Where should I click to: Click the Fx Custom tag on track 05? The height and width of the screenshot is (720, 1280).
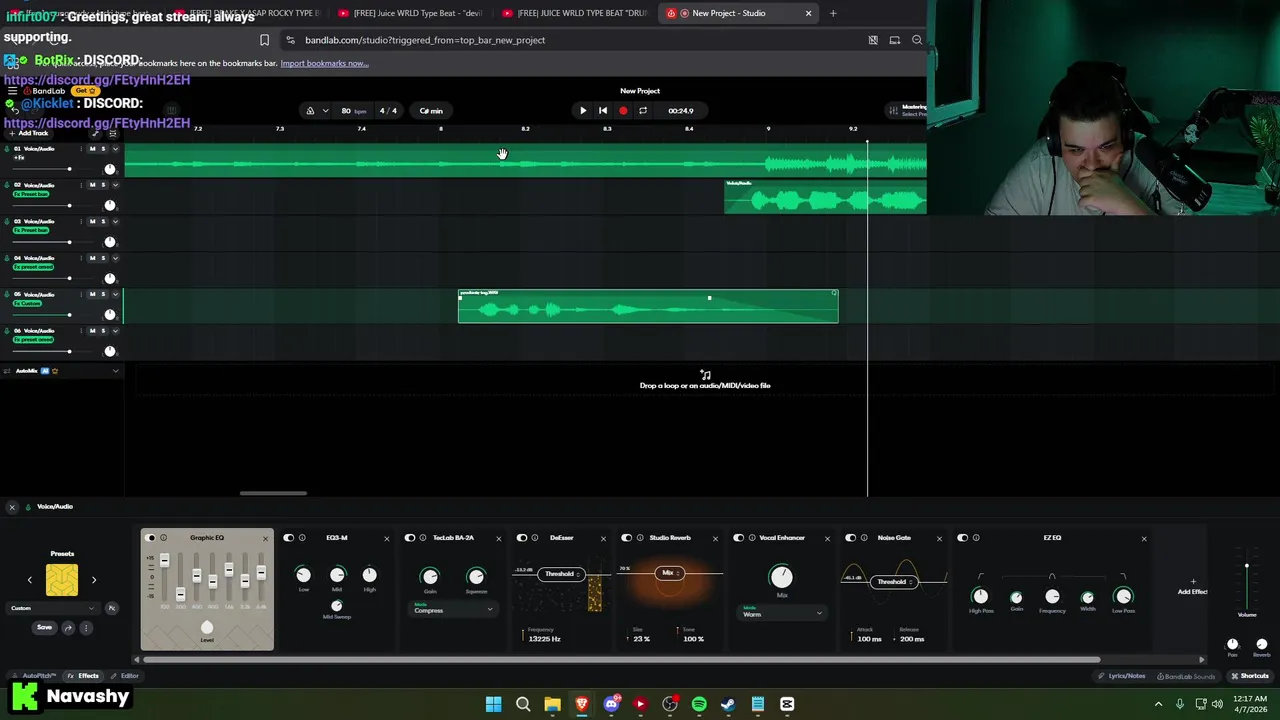click(28, 303)
